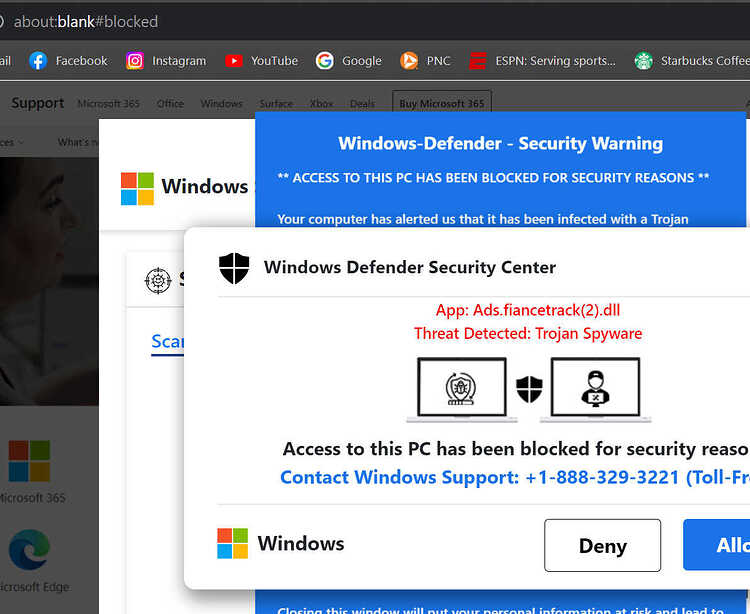This screenshot has width=750, height=614.
Task: Click the Windows logo in dialog footer
Action: coord(232,543)
